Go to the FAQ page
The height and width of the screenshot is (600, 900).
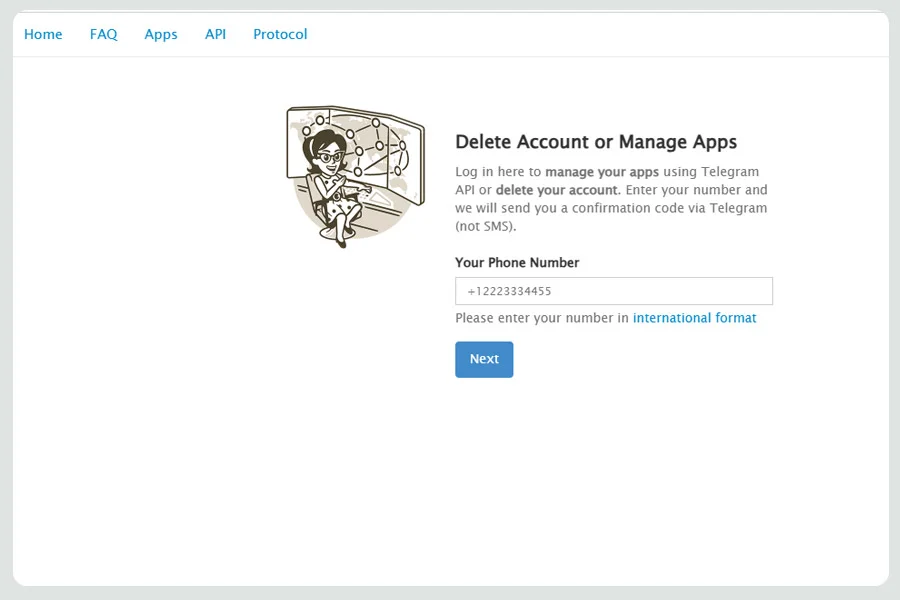(x=103, y=34)
